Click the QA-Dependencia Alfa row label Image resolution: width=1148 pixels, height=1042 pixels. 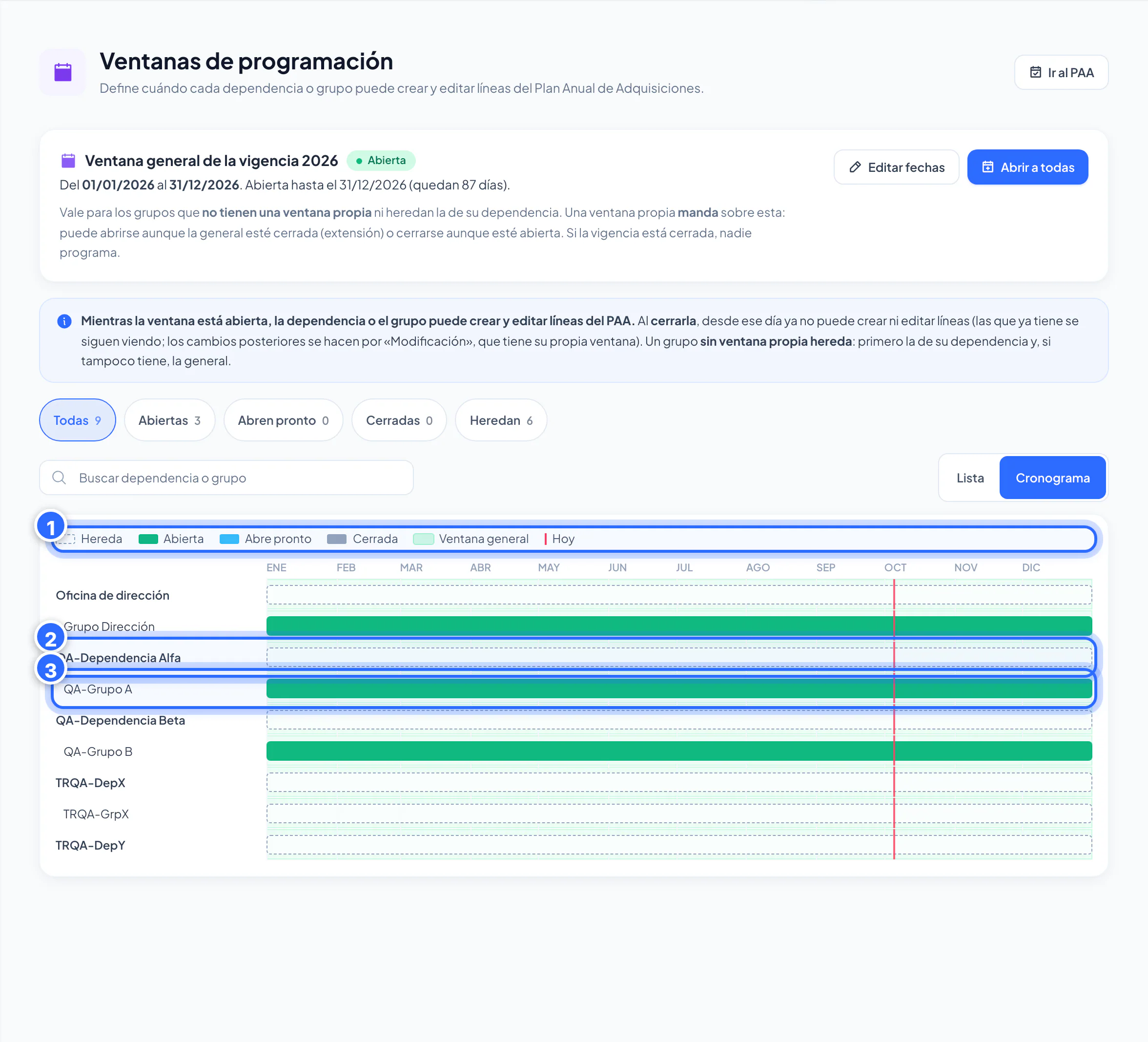point(119,658)
